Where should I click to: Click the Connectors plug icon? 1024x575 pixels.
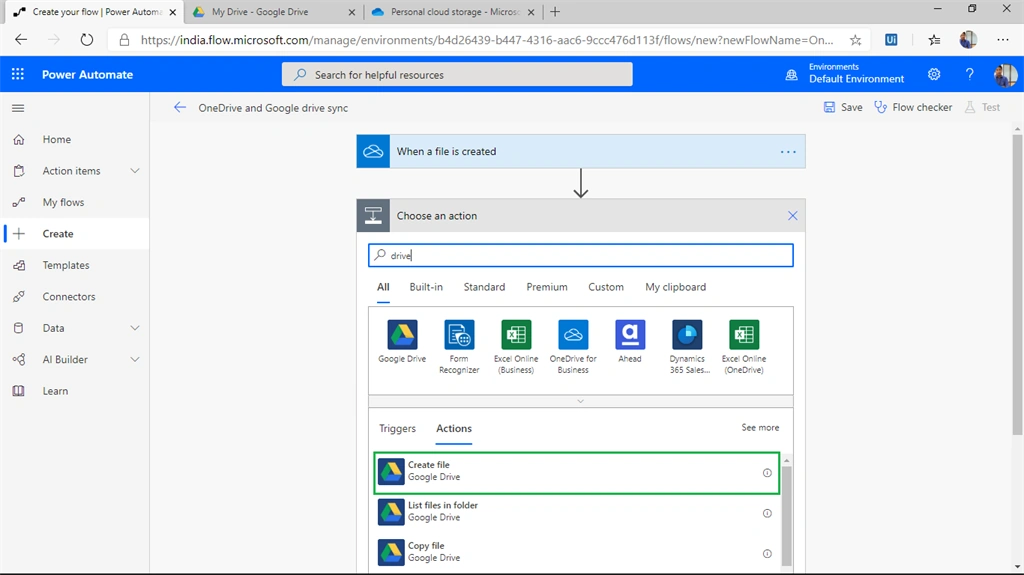(x=19, y=296)
